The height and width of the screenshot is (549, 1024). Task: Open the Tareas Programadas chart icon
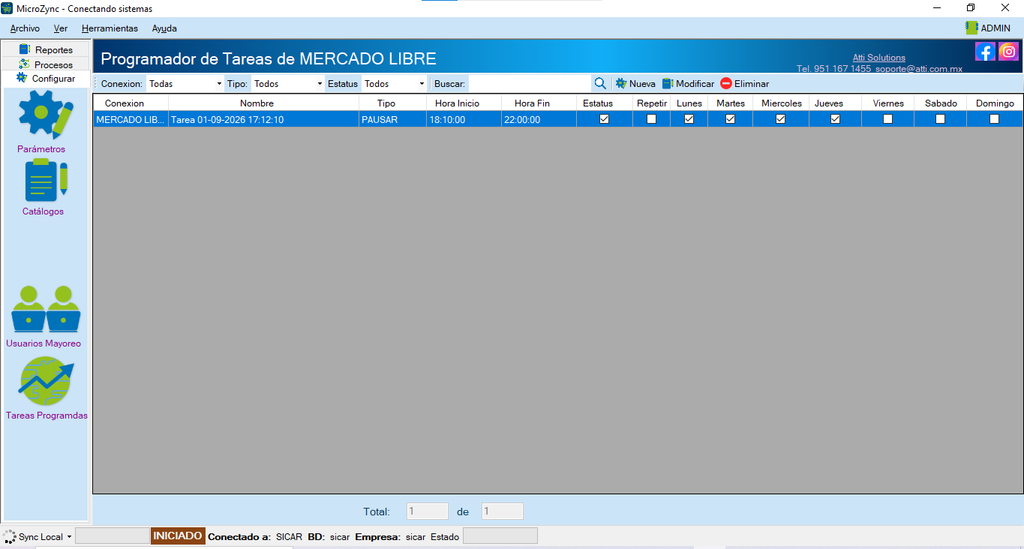point(46,381)
